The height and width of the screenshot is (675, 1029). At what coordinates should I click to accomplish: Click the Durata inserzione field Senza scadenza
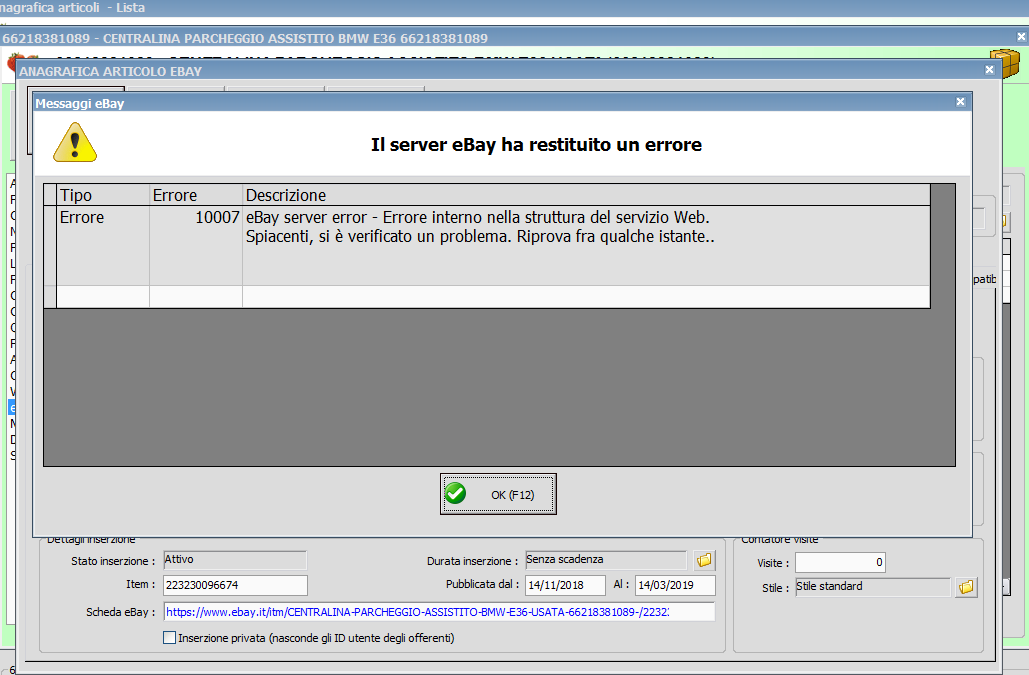click(x=606, y=560)
